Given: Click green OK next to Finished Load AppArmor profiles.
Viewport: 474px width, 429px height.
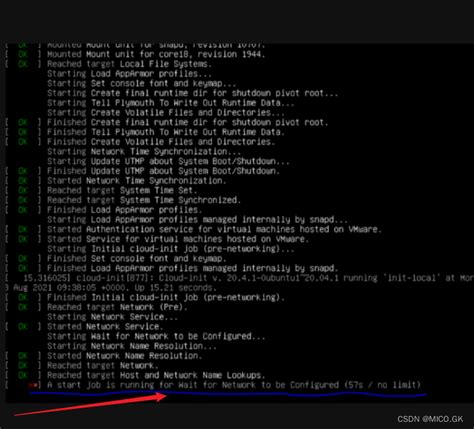Looking at the screenshot, I should (23, 210).
